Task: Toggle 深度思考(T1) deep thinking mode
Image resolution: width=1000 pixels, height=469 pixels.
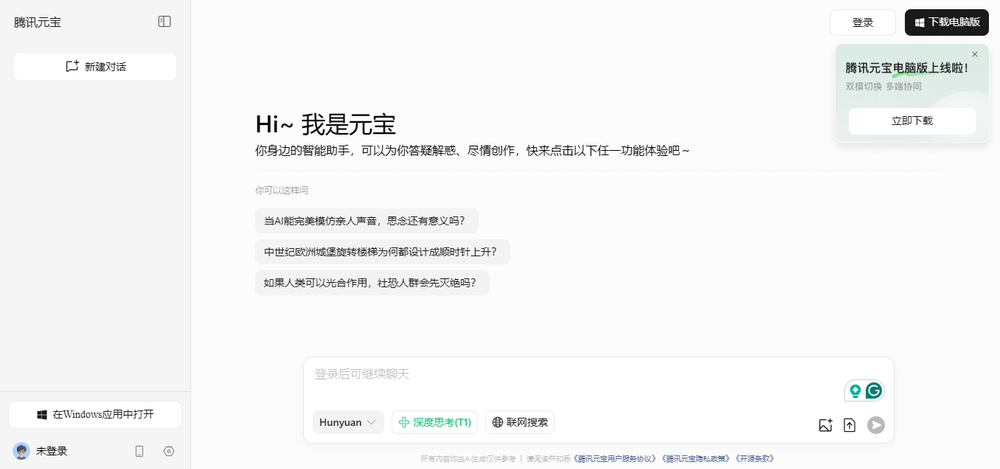Action: tap(435, 422)
